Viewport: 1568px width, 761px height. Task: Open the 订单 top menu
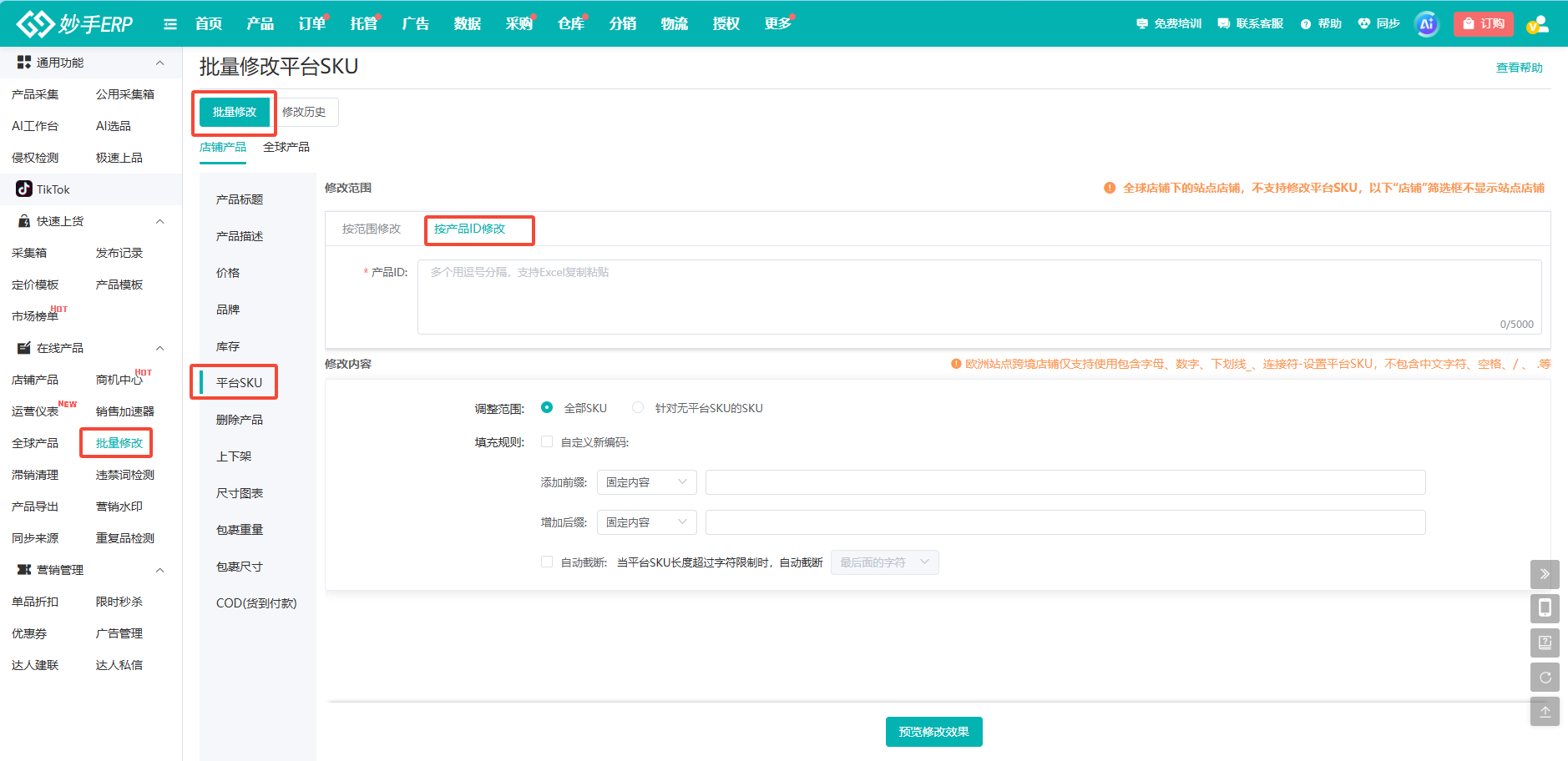click(312, 24)
